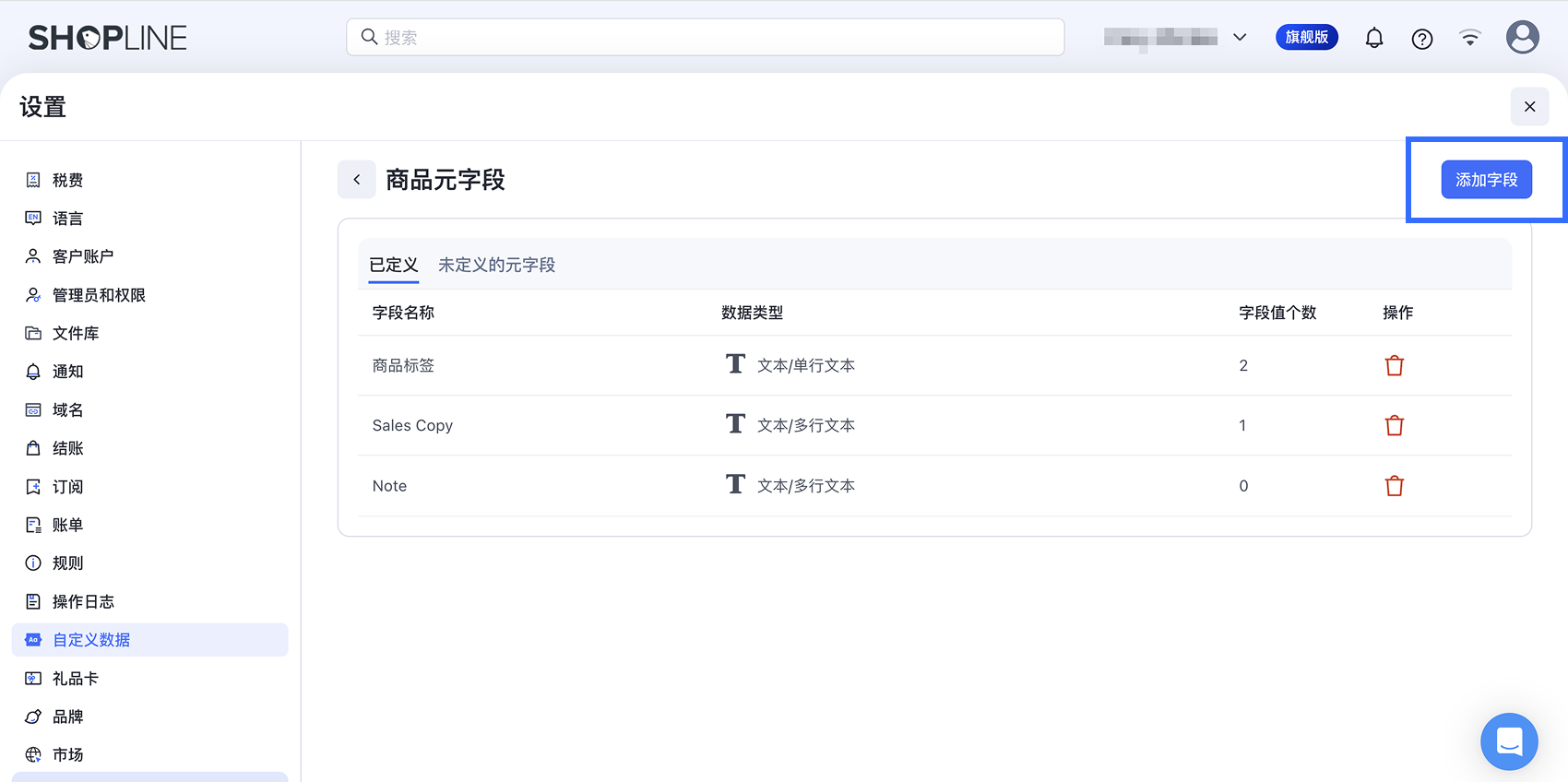Delete the 商品标签 field via trash icon
Screen dimensions: 1568x782
click(x=1394, y=366)
